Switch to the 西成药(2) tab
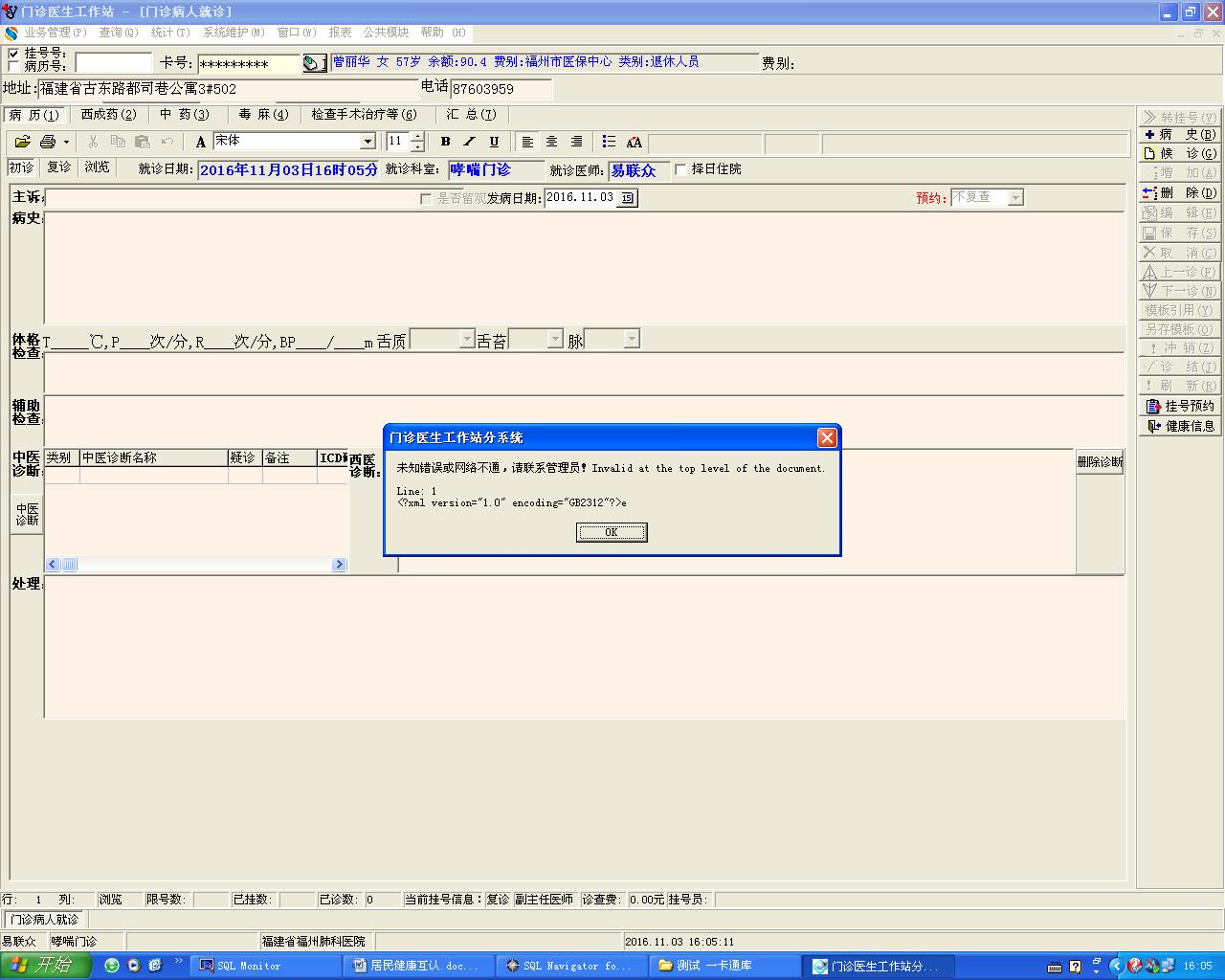The width and height of the screenshot is (1225, 980). [x=108, y=115]
